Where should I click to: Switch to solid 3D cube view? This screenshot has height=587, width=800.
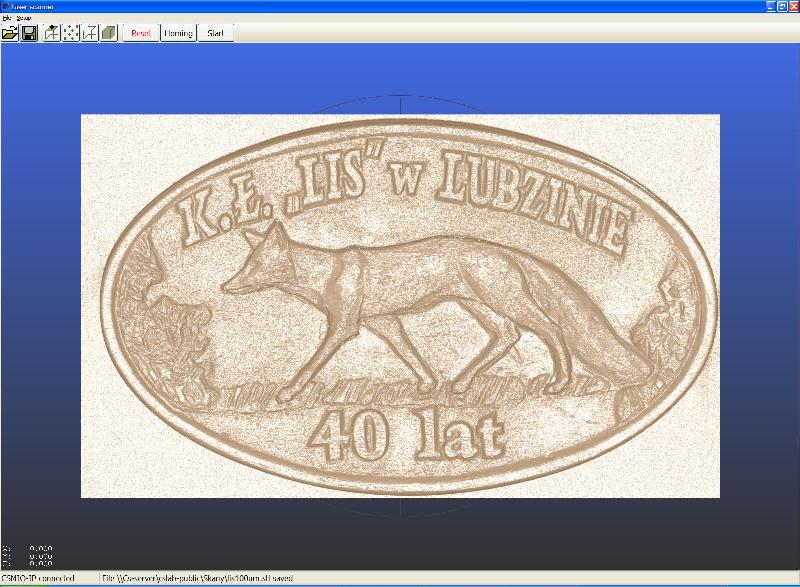click(x=109, y=33)
